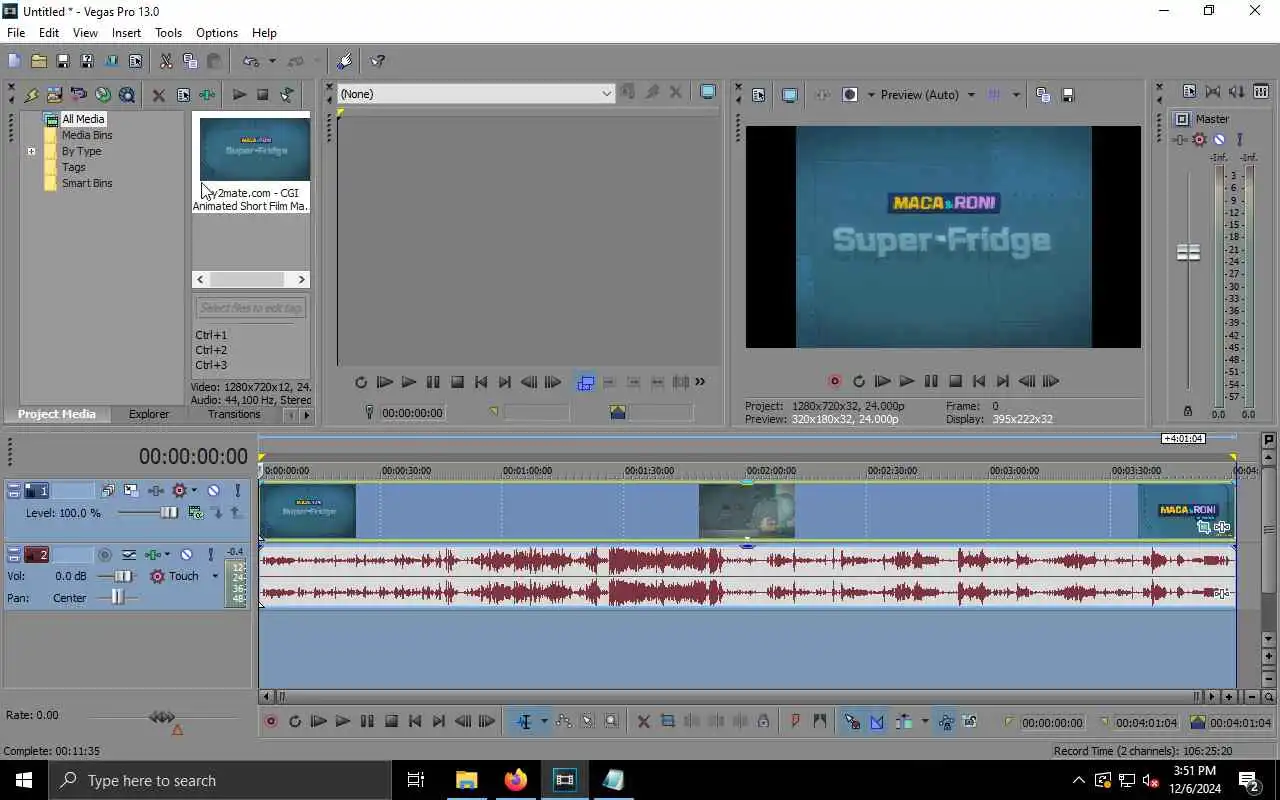Open track 1 automation settings dropdown

pyautogui.click(x=193, y=491)
